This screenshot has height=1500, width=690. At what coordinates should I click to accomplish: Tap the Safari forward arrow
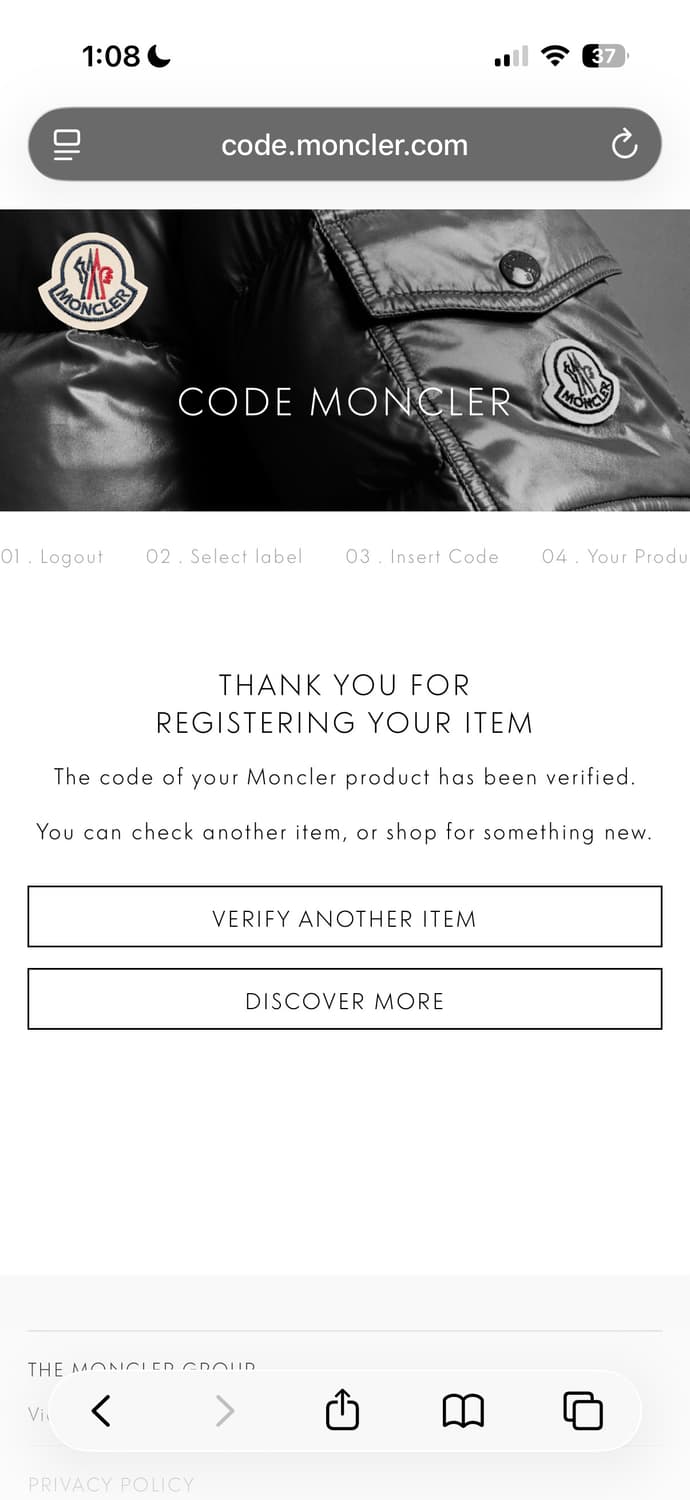pos(225,1411)
